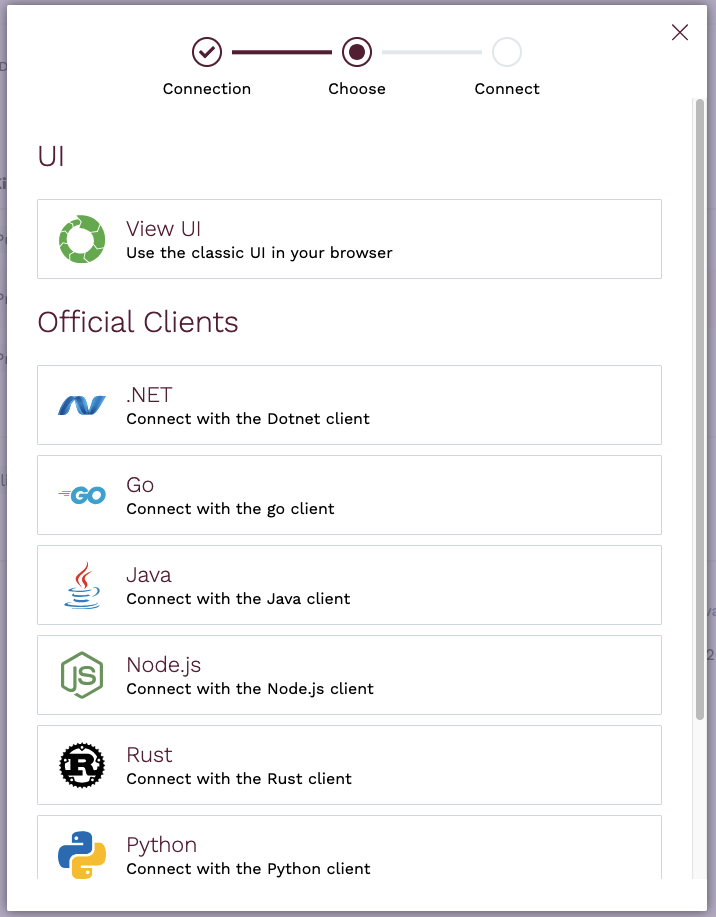Go back to the Connection step circle
The width and height of the screenshot is (716, 917).
pyautogui.click(x=207, y=51)
